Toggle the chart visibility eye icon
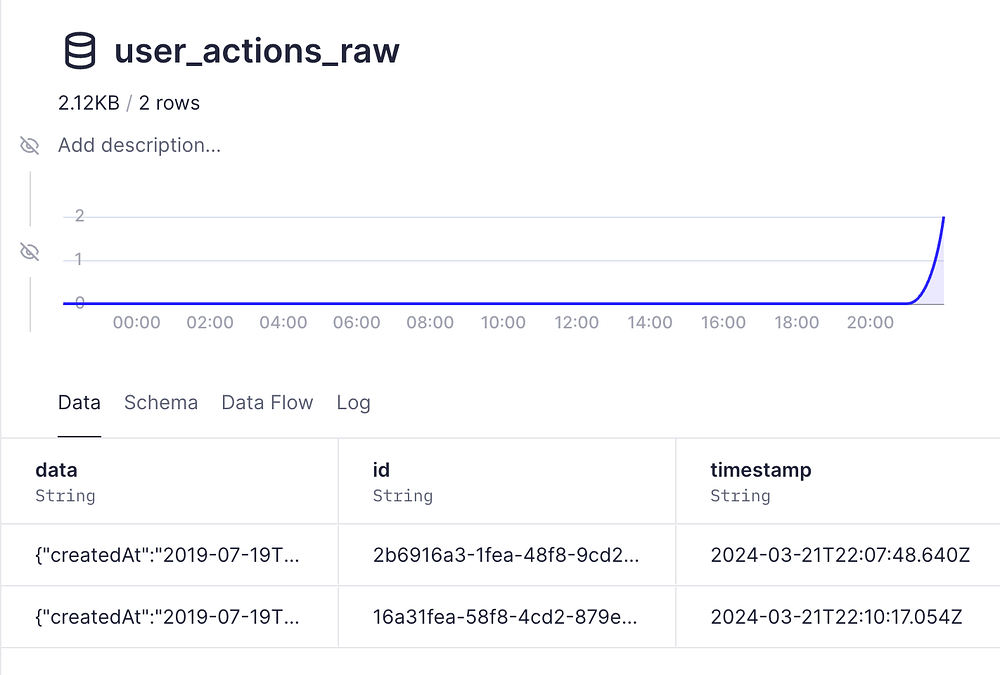The height and width of the screenshot is (675, 1000). (30, 251)
